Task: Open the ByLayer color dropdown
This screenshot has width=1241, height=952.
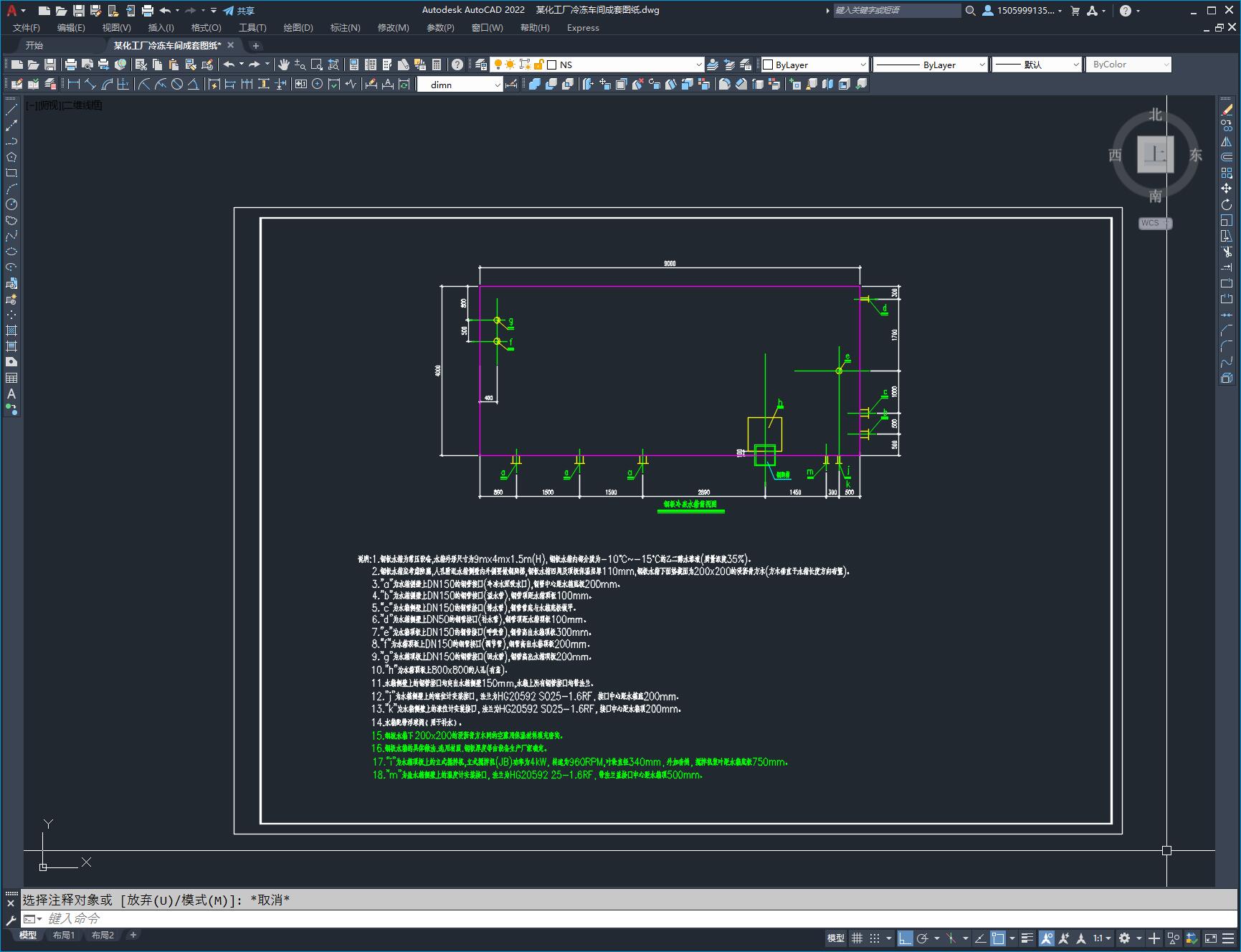Action: (814, 65)
